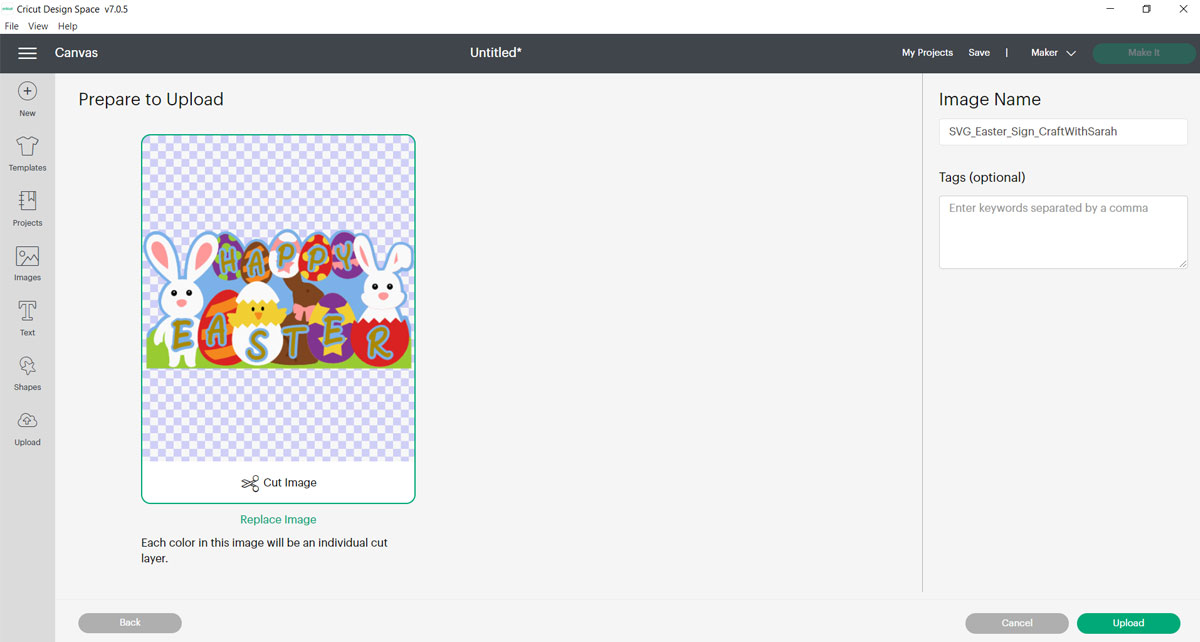
Task: Select the Upload icon in the sidebar
Action: pyautogui.click(x=27, y=427)
